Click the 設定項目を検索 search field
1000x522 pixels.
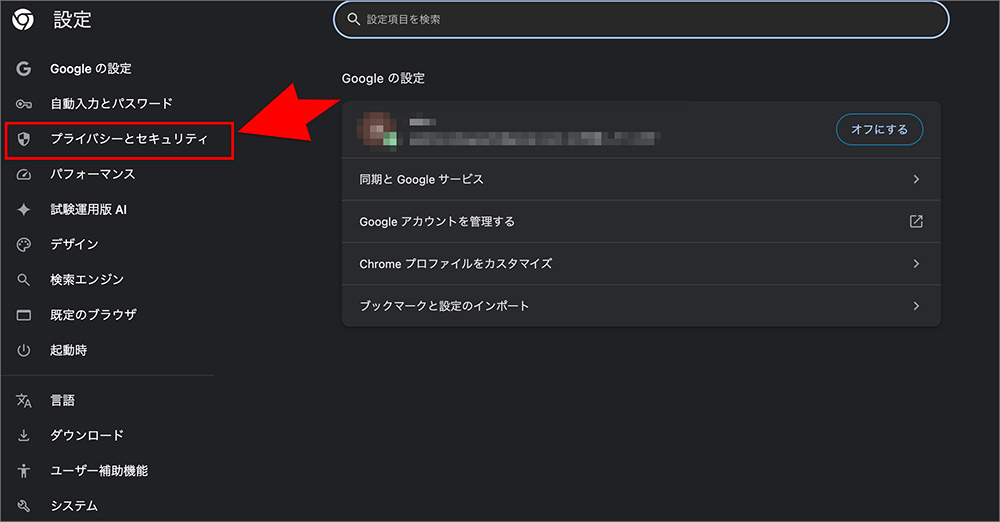pyautogui.click(x=641, y=20)
